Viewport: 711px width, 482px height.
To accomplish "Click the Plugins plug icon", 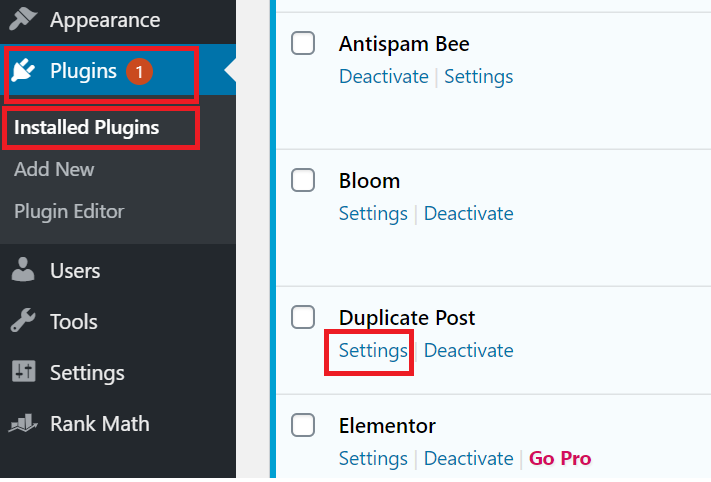I will pyautogui.click(x=23, y=71).
